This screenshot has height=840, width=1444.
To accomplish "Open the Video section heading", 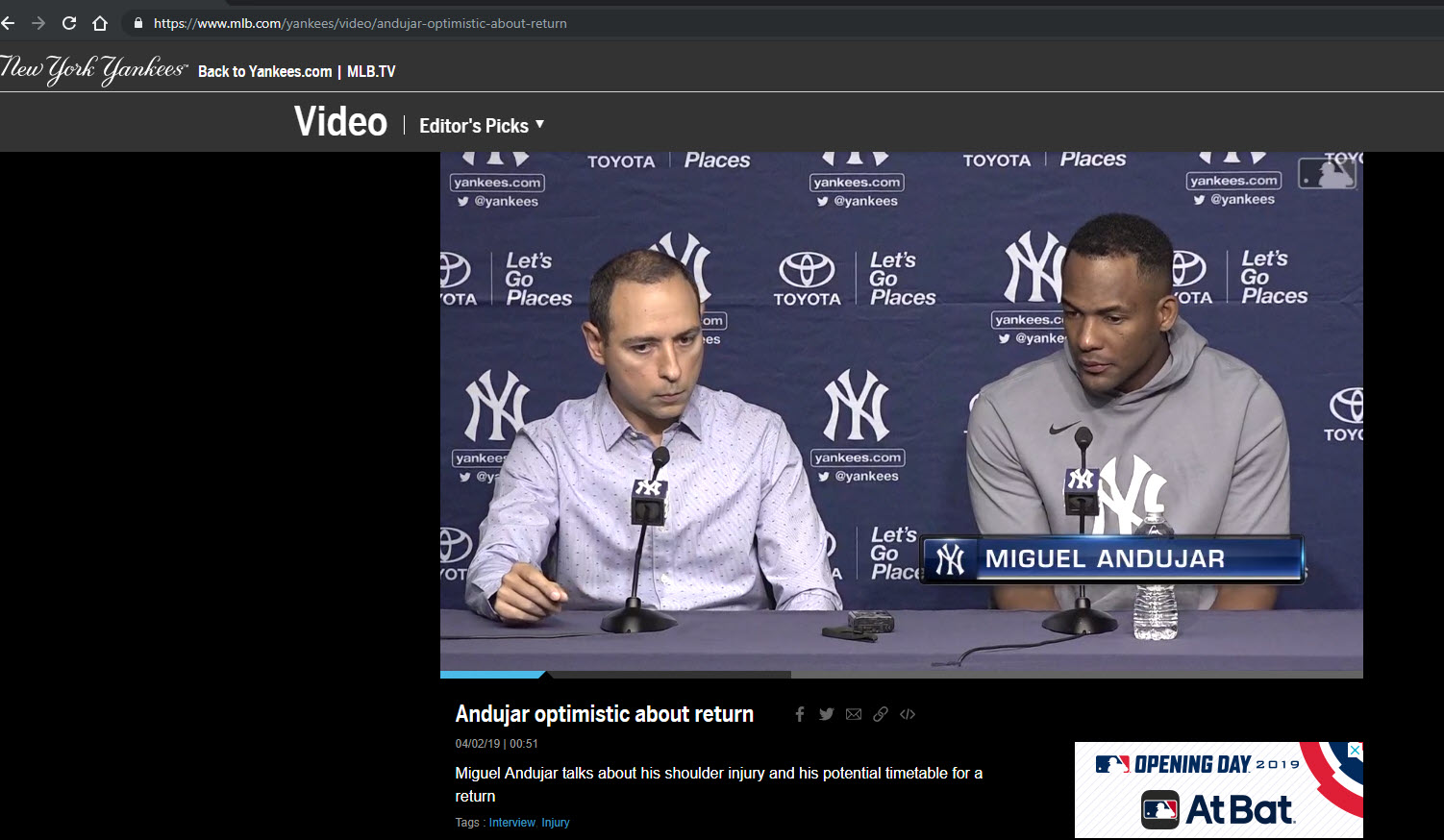I will [340, 122].
